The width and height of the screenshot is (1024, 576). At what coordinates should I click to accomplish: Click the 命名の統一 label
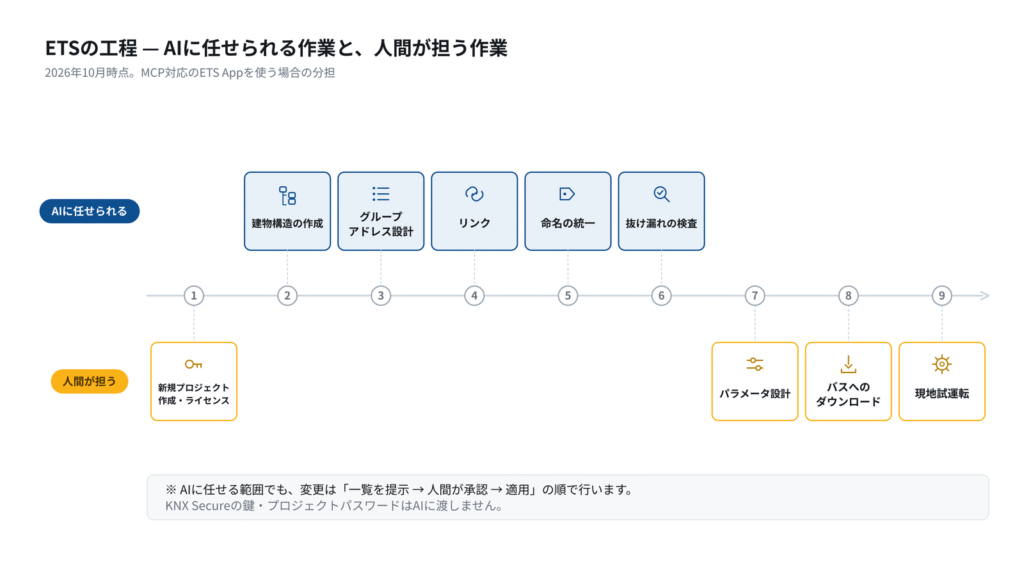[568, 223]
